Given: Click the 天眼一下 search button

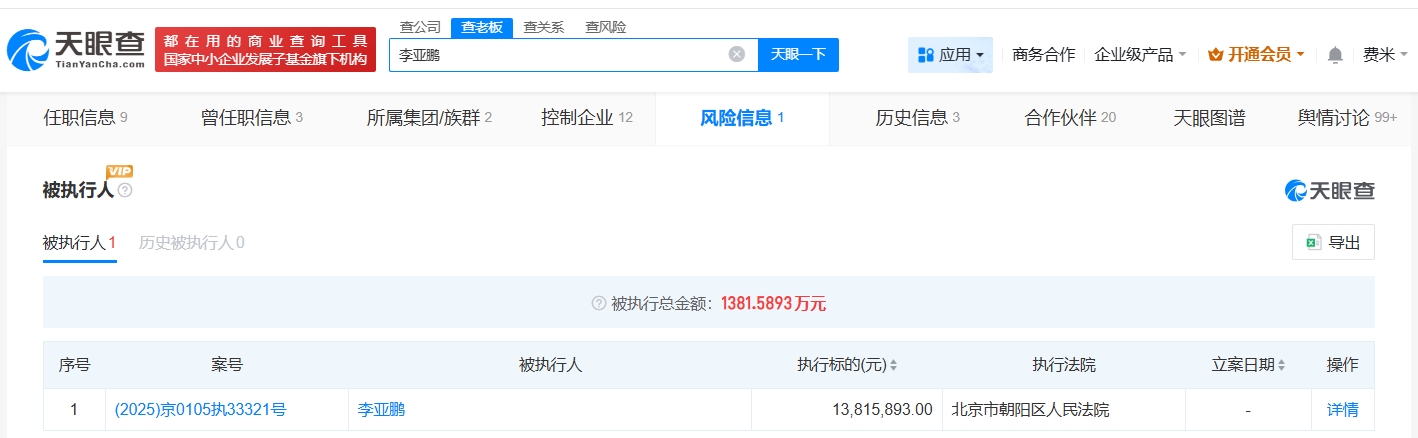Looking at the screenshot, I should pyautogui.click(x=798, y=54).
